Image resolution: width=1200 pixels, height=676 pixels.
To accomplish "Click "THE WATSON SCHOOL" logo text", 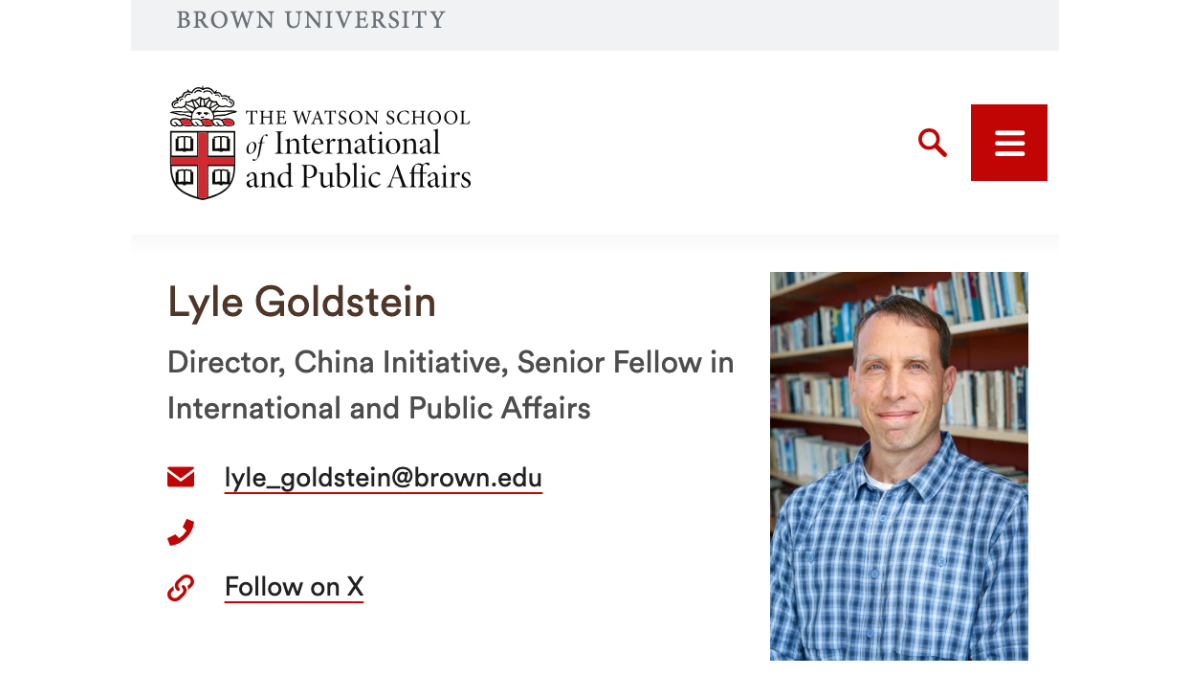I will (357, 117).
